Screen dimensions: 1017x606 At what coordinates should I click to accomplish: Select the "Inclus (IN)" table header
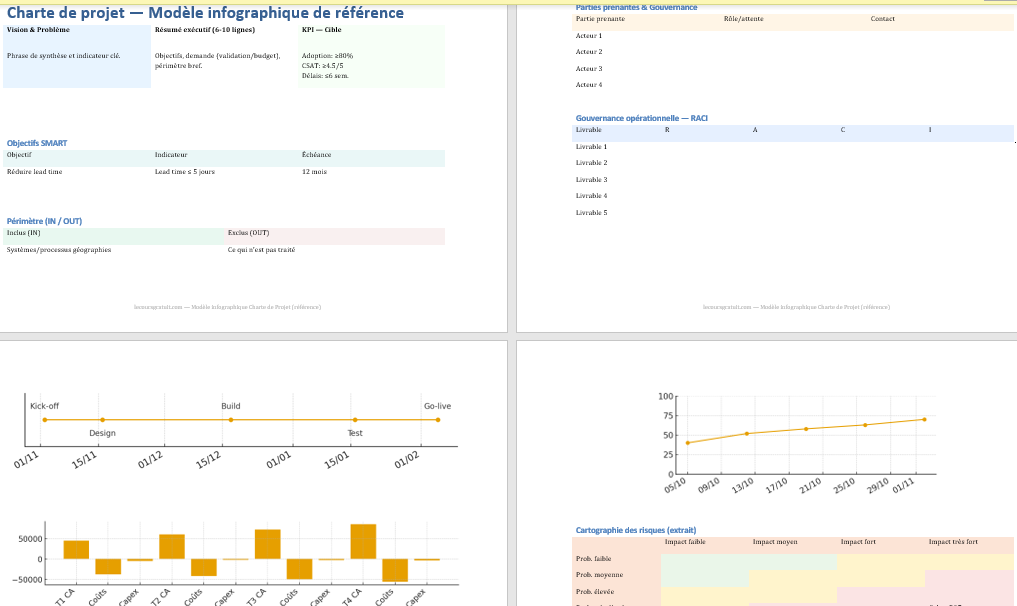pos(23,233)
